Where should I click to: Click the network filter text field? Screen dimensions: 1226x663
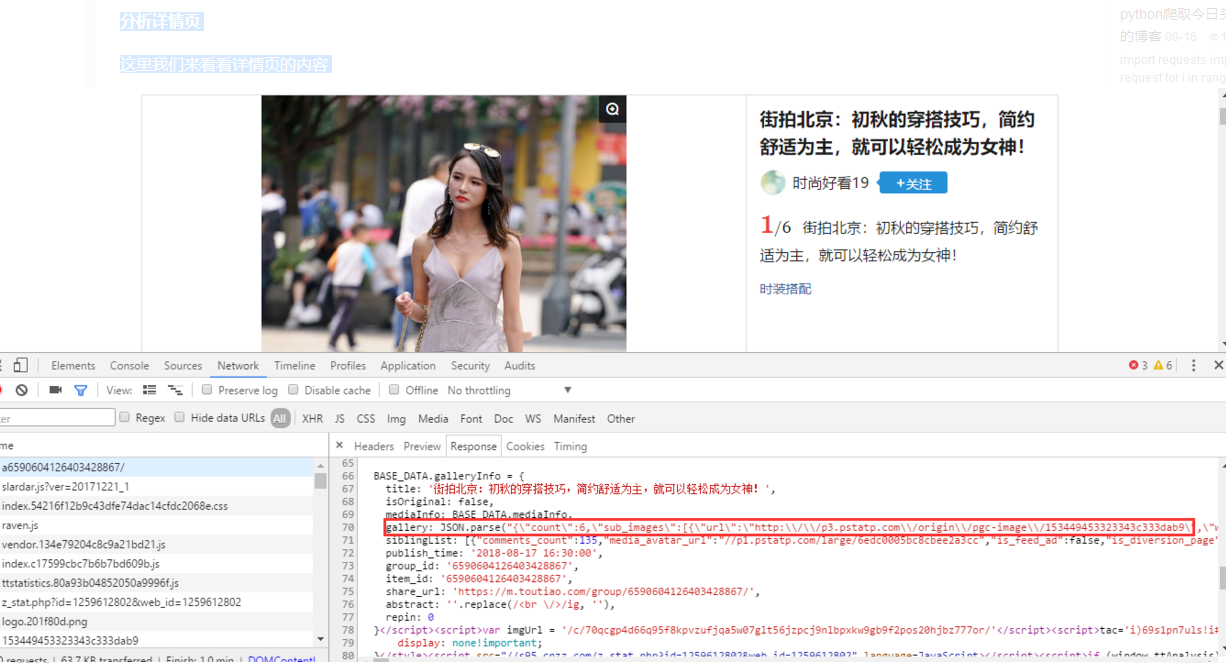[57, 418]
